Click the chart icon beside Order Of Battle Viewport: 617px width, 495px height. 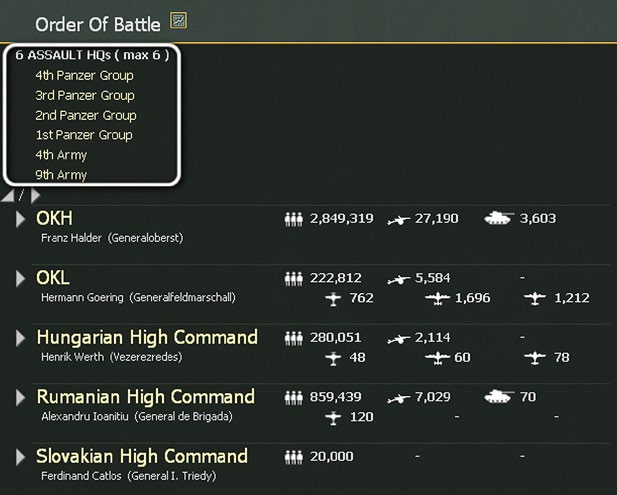coord(179,20)
